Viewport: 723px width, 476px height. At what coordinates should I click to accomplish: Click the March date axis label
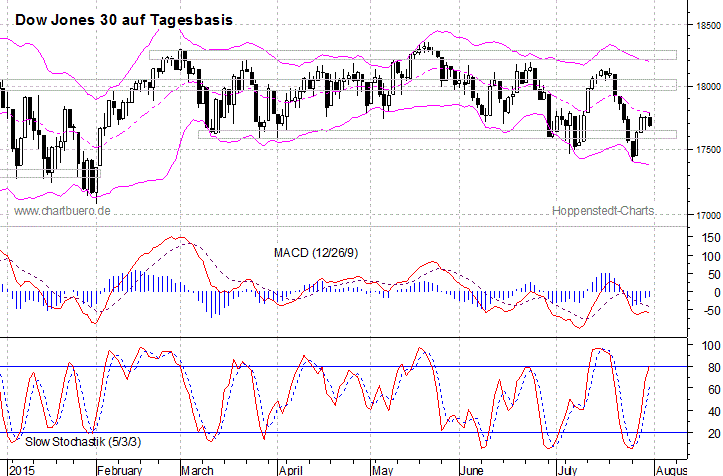click(x=197, y=470)
